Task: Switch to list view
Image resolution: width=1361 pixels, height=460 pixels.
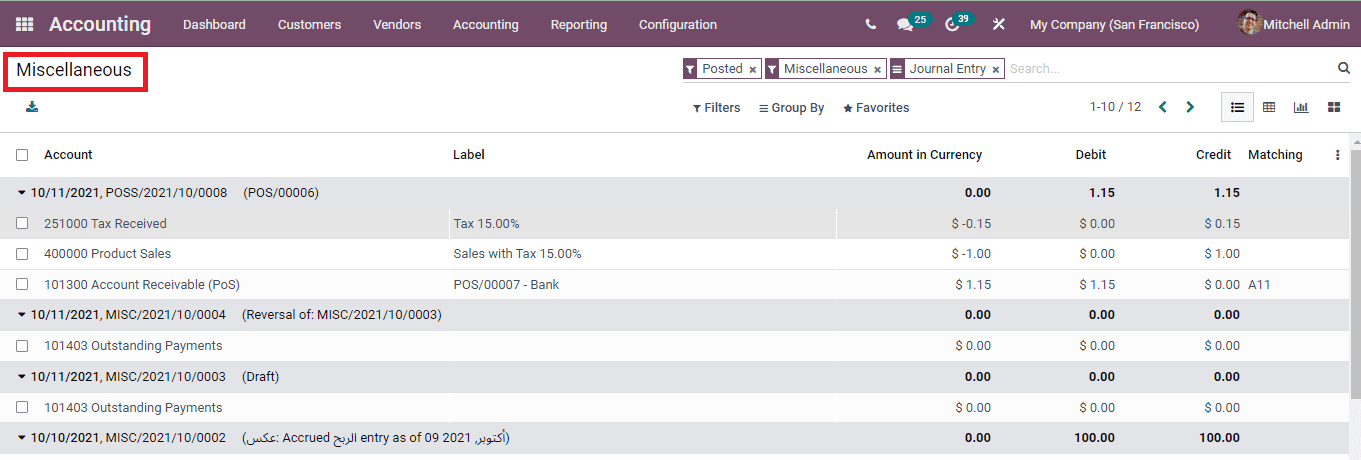Action: 1237,107
